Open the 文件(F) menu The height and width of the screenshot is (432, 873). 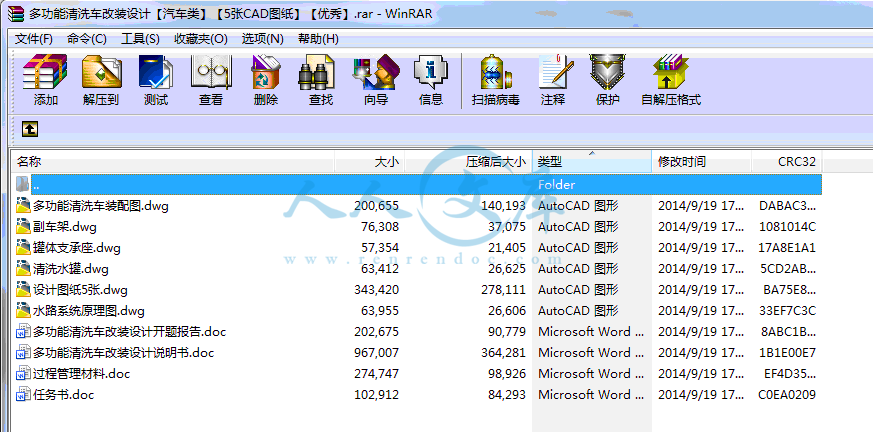pos(33,38)
